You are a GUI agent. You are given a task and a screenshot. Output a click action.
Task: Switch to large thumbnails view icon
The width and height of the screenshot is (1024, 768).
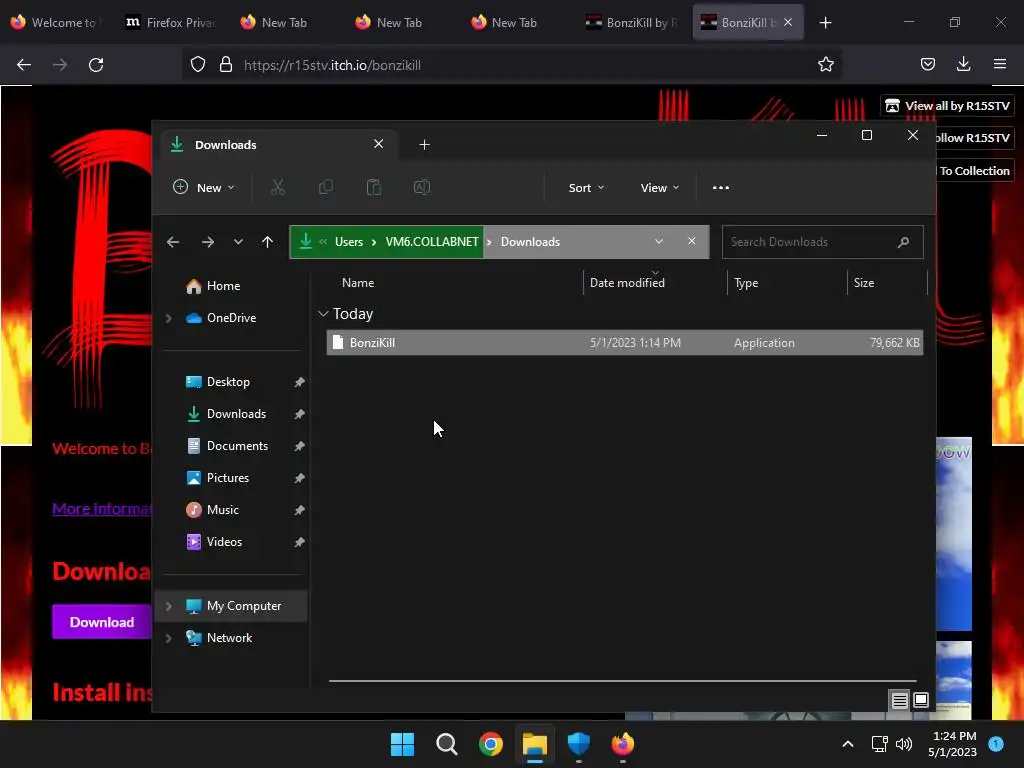pyautogui.click(x=921, y=700)
